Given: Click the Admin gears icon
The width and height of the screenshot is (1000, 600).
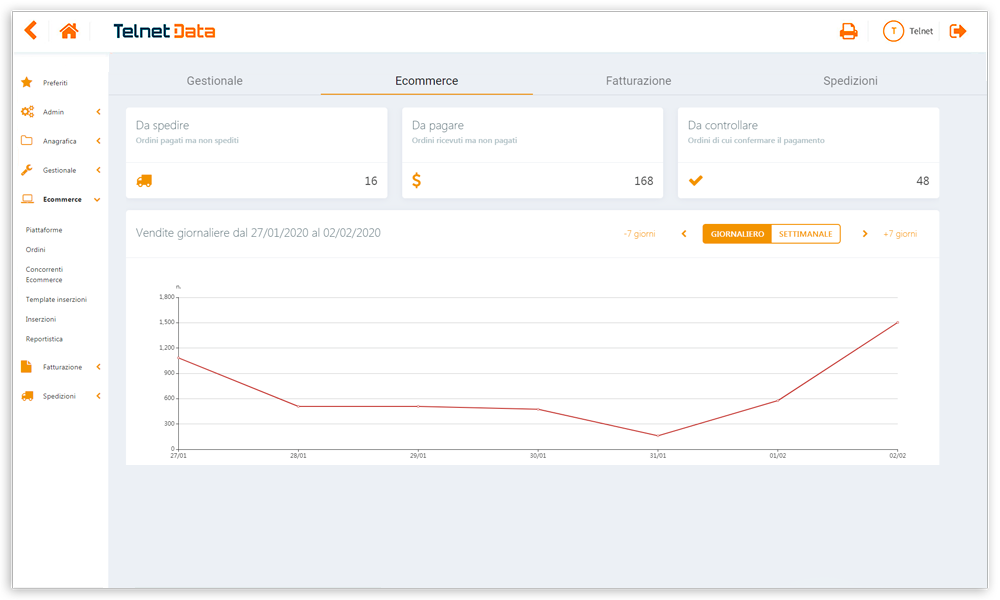Looking at the screenshot, I should tap(27, 112).
